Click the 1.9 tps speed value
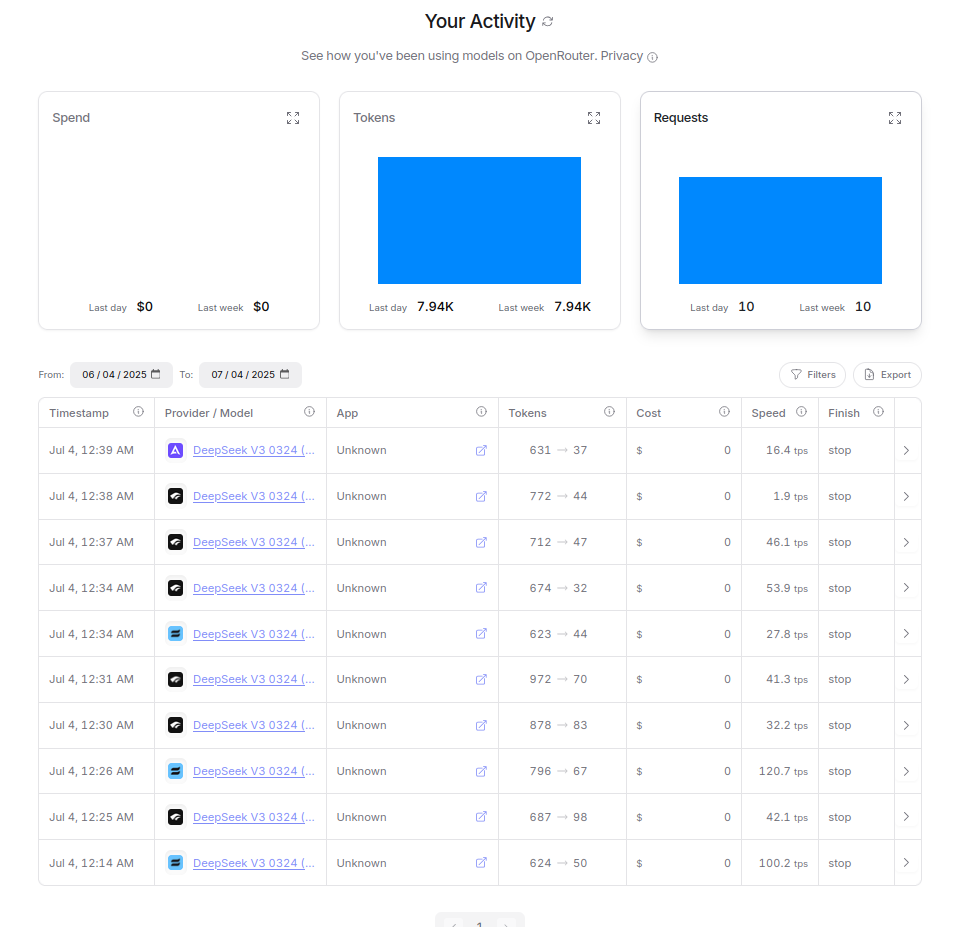The image size is (956, 927). point(790,496)
